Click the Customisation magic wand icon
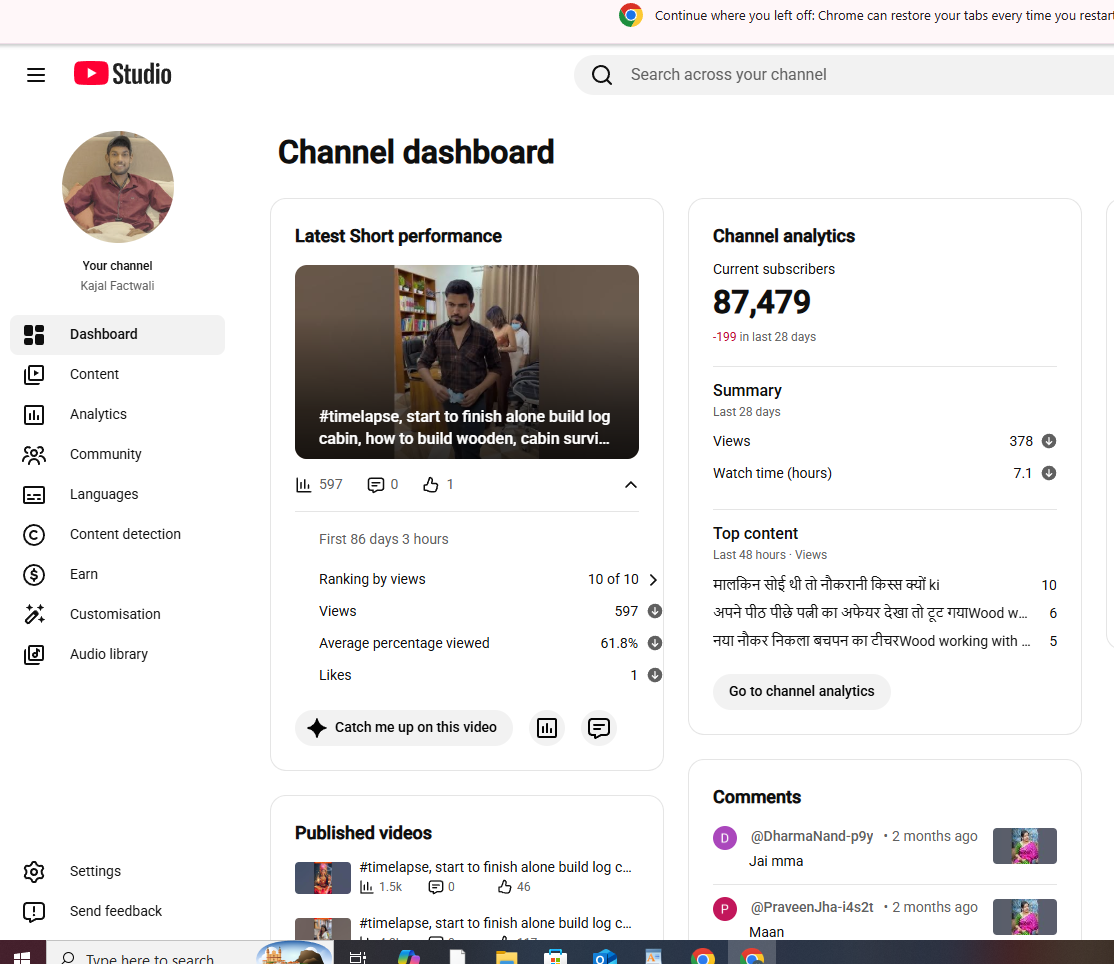Viewport: 1114px width, 964px height. (x=34, y=614)
